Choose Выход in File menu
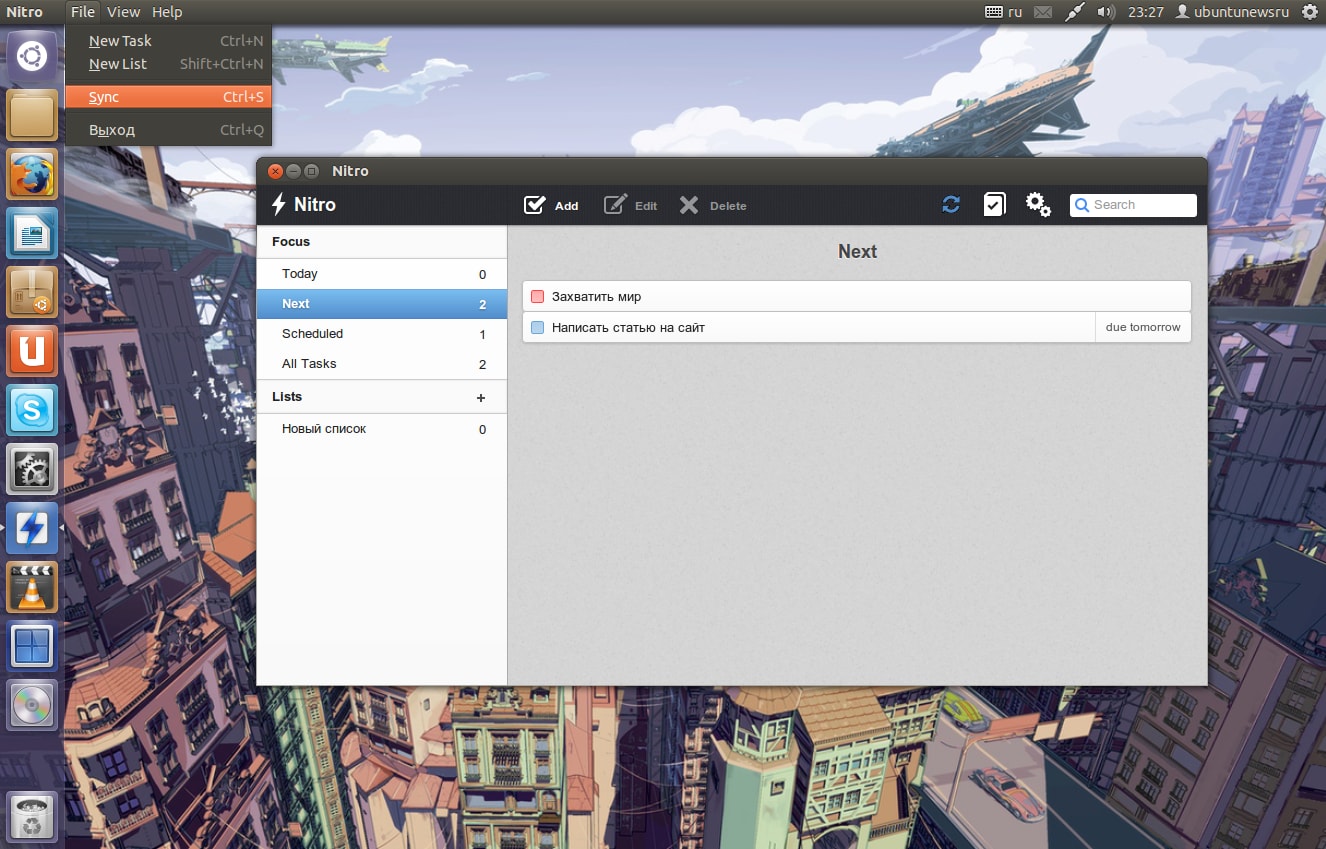This screenshot has height=849, width=1326. pyautogui.click(x=168, y=130)
